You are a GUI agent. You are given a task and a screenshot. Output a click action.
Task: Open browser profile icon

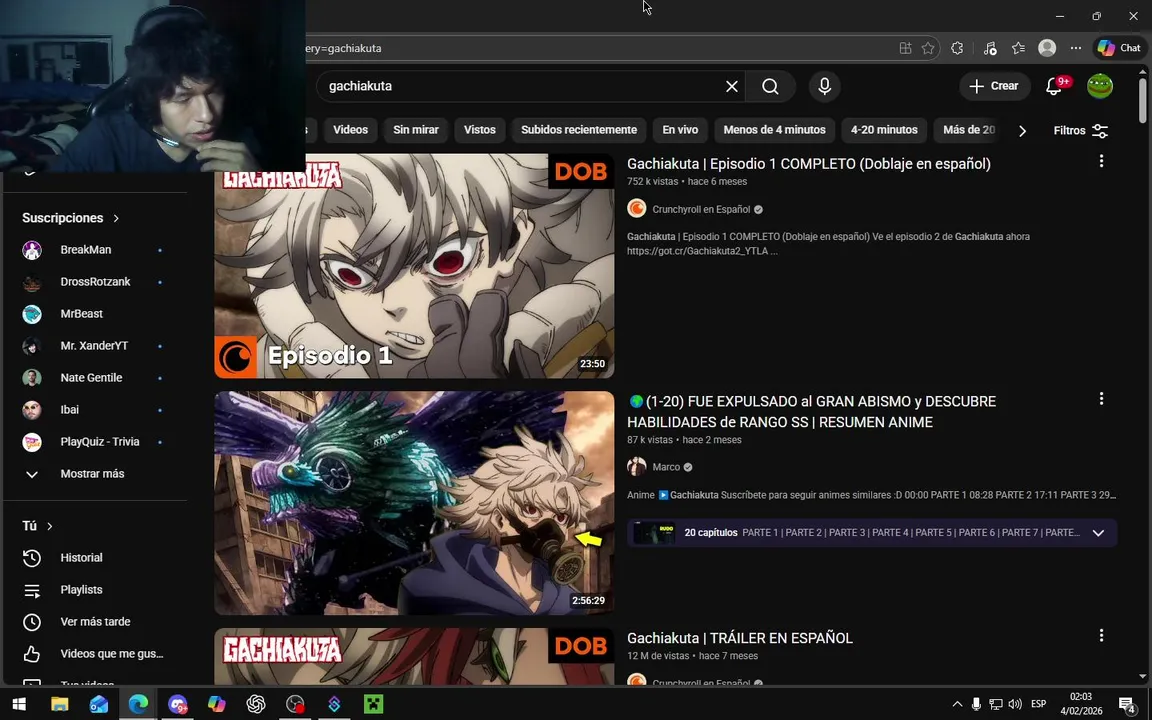pos(1047,48)
